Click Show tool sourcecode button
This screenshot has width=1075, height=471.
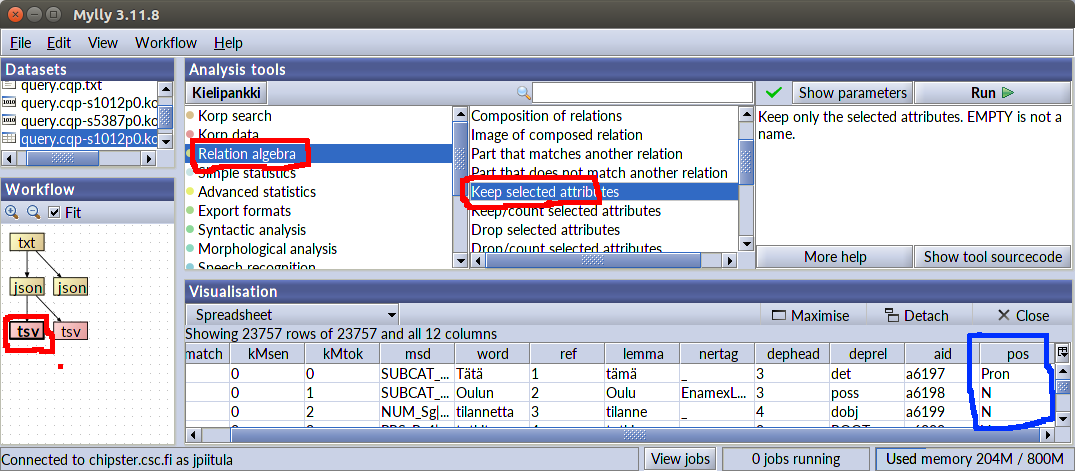tap(992, 257)
